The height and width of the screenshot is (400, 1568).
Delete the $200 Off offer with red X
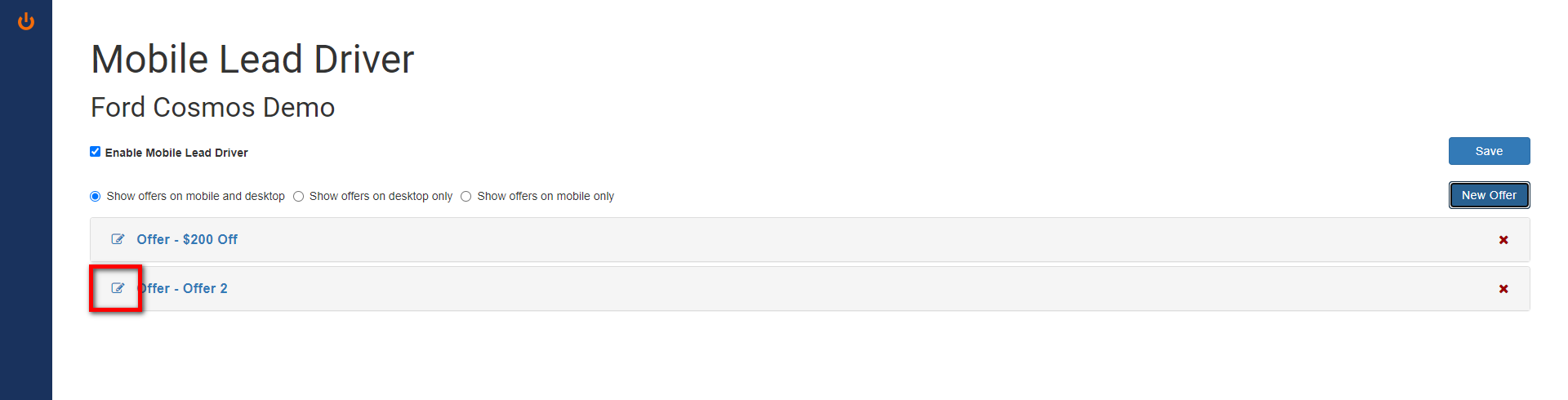[1503, 240]
